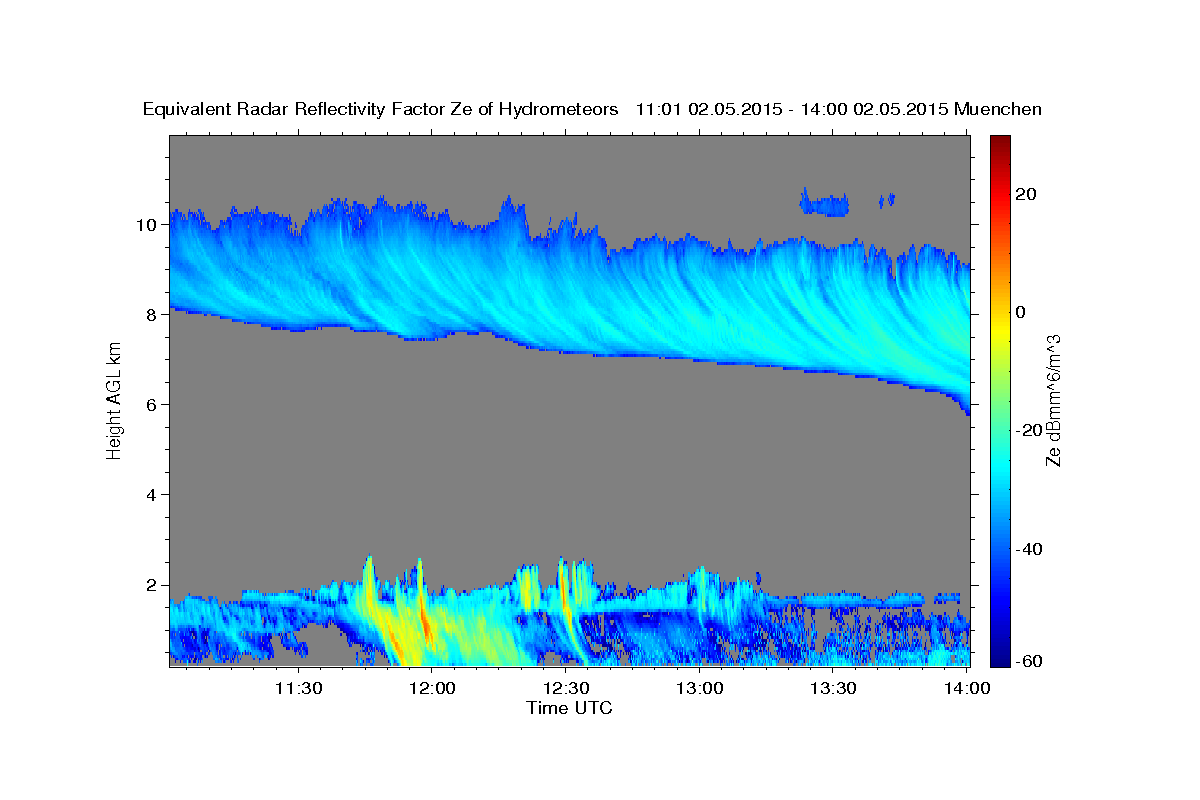Image resolution: width=1200 pixels, height=800 pixels.
Task: Click the 12:00 time tick label
Action: (433, 688)
